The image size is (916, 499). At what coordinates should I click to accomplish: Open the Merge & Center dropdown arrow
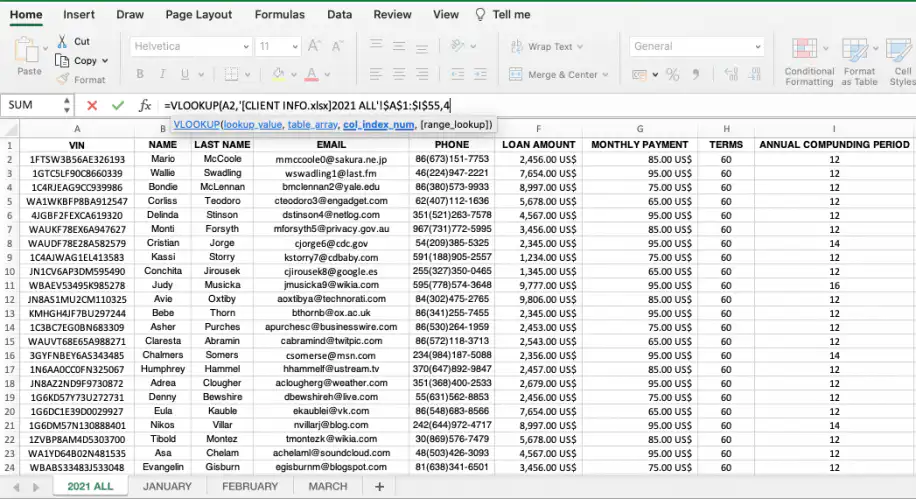point(605,75)
